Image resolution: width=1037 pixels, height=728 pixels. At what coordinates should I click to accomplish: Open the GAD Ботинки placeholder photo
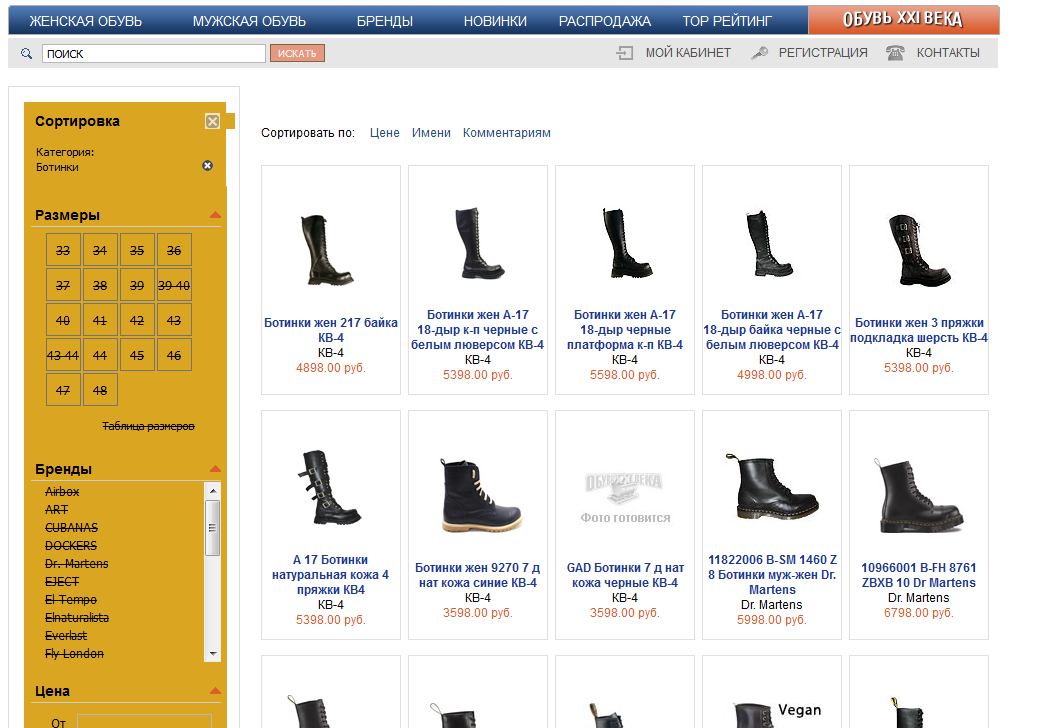tap(625, 495)
